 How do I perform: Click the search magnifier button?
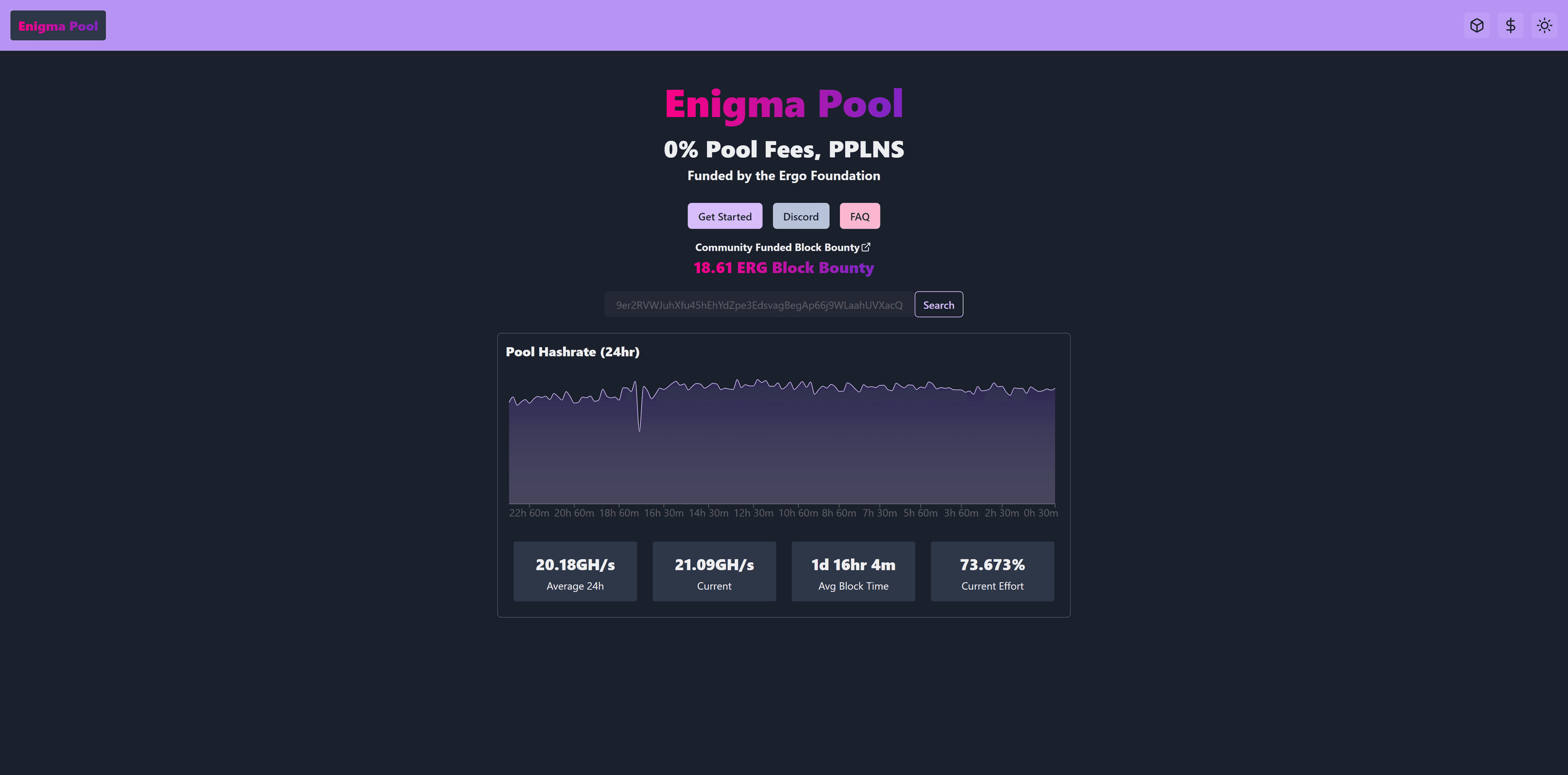(938, 304)
